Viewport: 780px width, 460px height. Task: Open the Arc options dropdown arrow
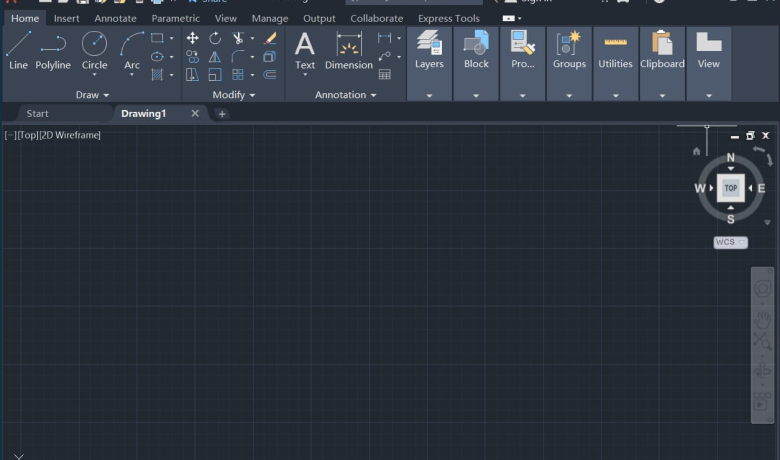tap(132, 75)
